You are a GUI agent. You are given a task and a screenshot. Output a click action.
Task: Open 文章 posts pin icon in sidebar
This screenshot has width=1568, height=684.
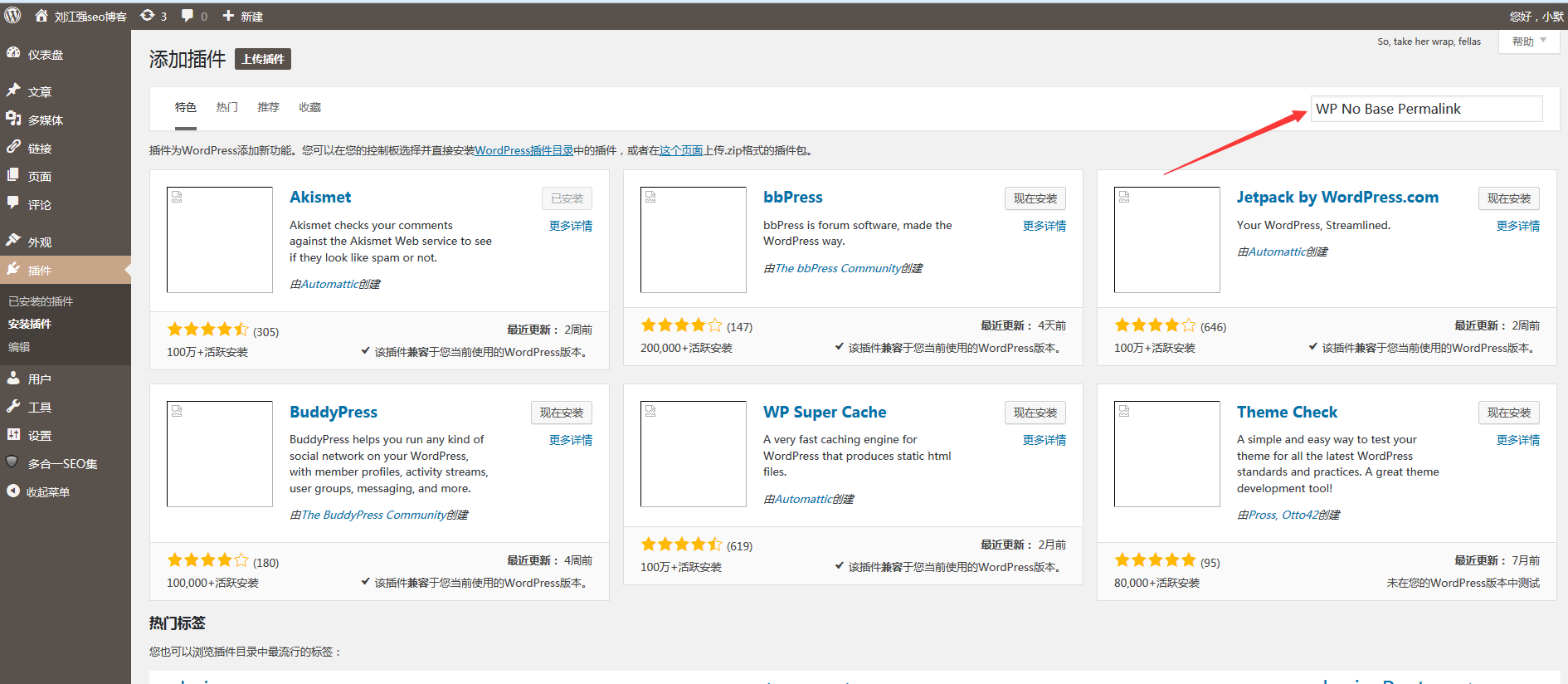[x=13, y=90]
